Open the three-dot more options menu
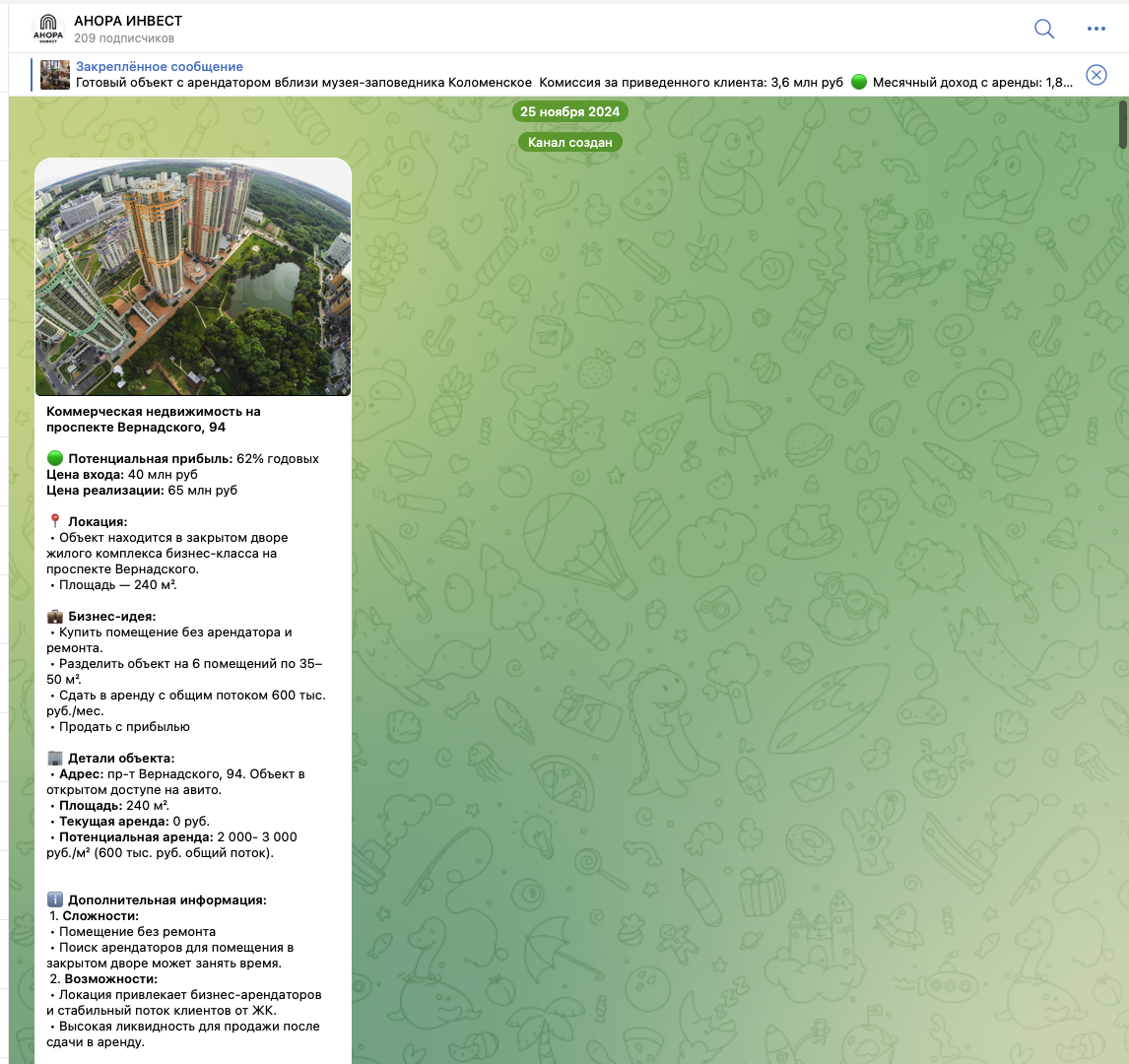Image resolution: width=1129 pixels, height=1064 pixels. (1096, 29)
